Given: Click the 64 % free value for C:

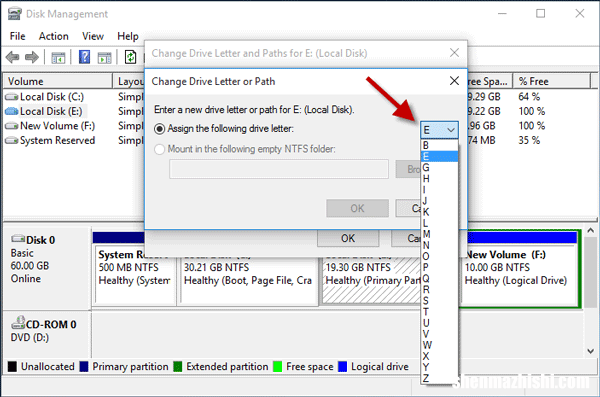Looking at the screenshot, I should click(529, 97).
